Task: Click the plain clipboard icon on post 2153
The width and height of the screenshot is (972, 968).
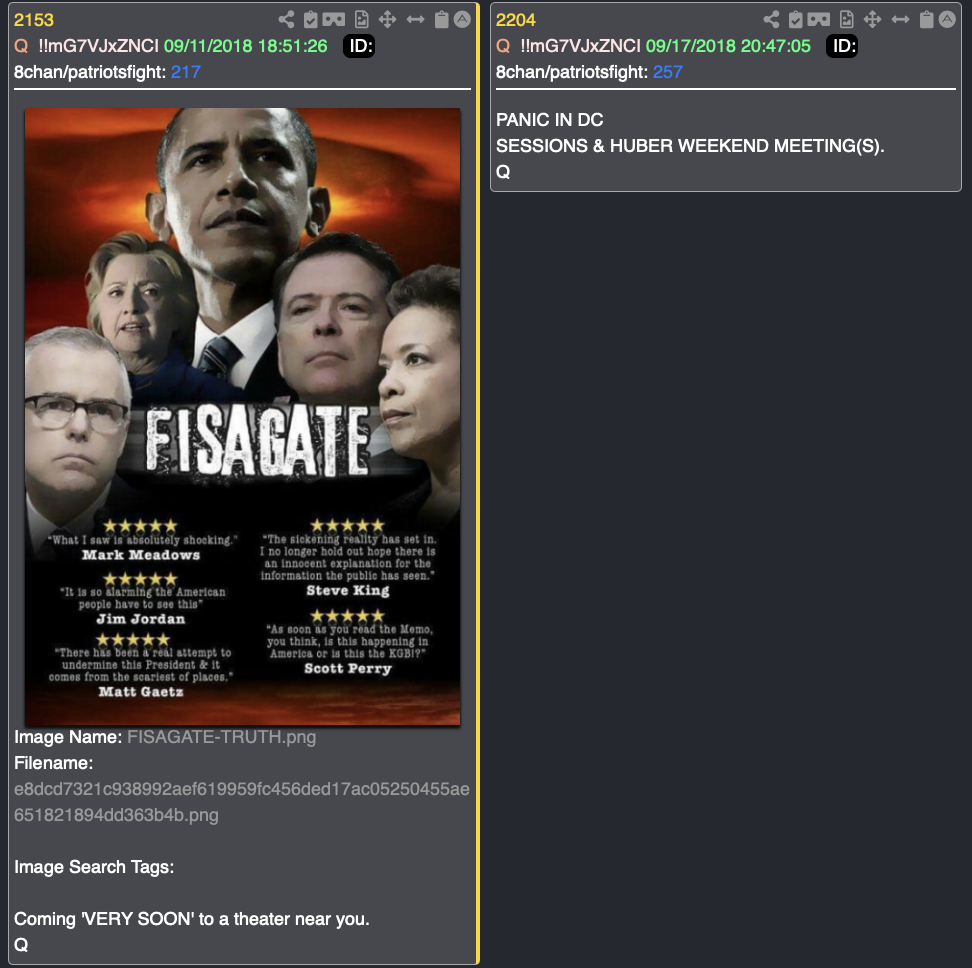Action: coord(441,20)
